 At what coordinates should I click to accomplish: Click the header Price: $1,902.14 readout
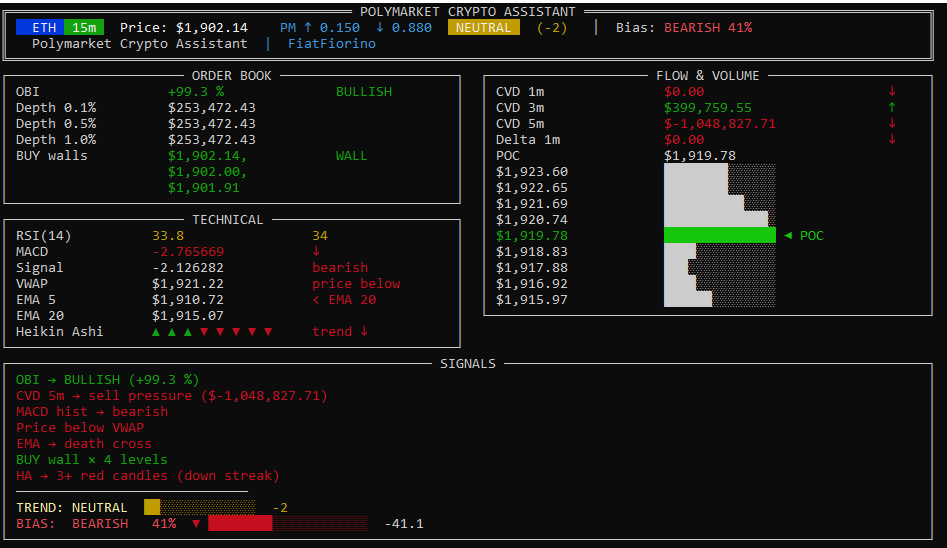pos(184,28)
